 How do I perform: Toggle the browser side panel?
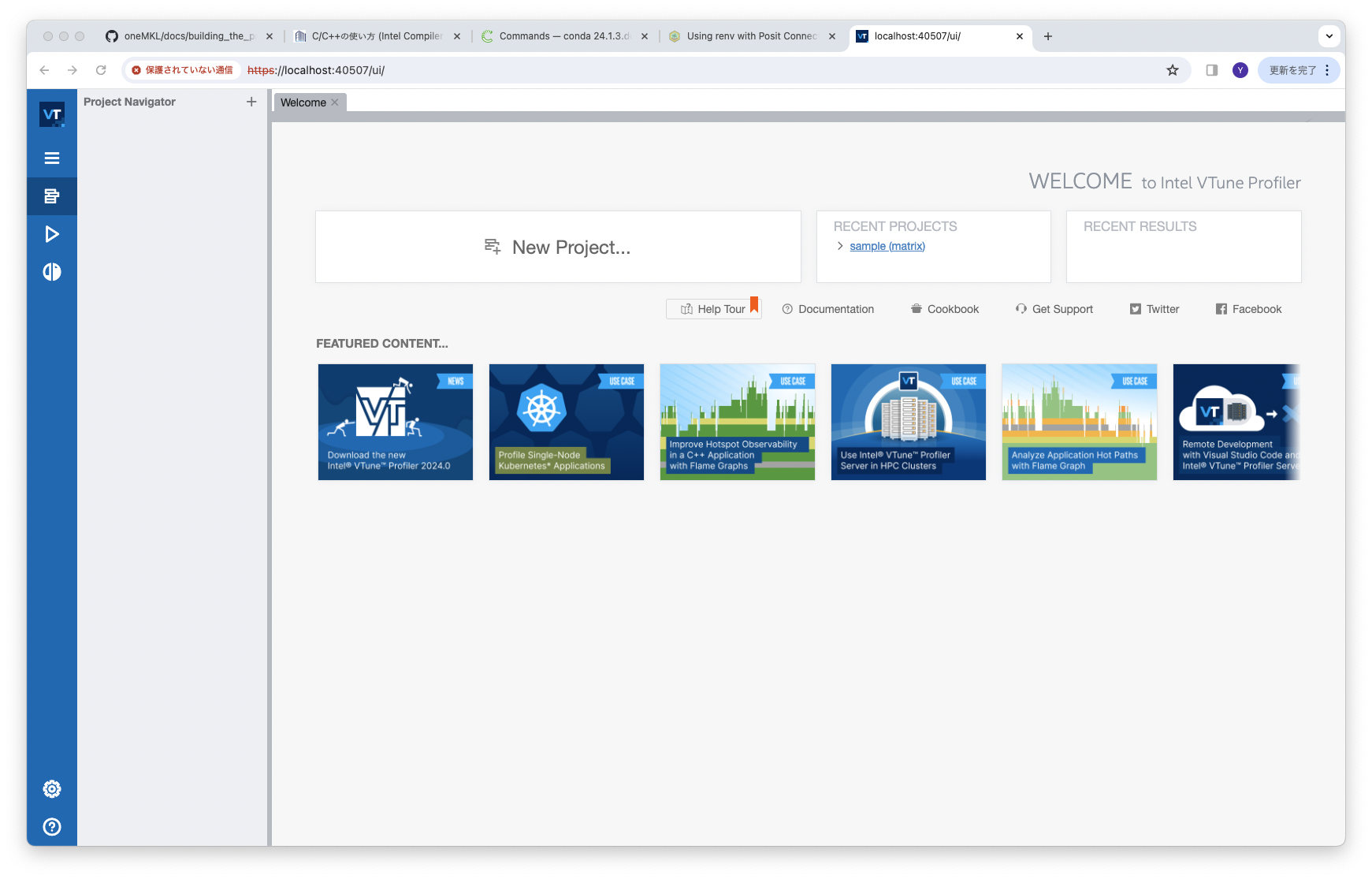(x=1212, y=70)
